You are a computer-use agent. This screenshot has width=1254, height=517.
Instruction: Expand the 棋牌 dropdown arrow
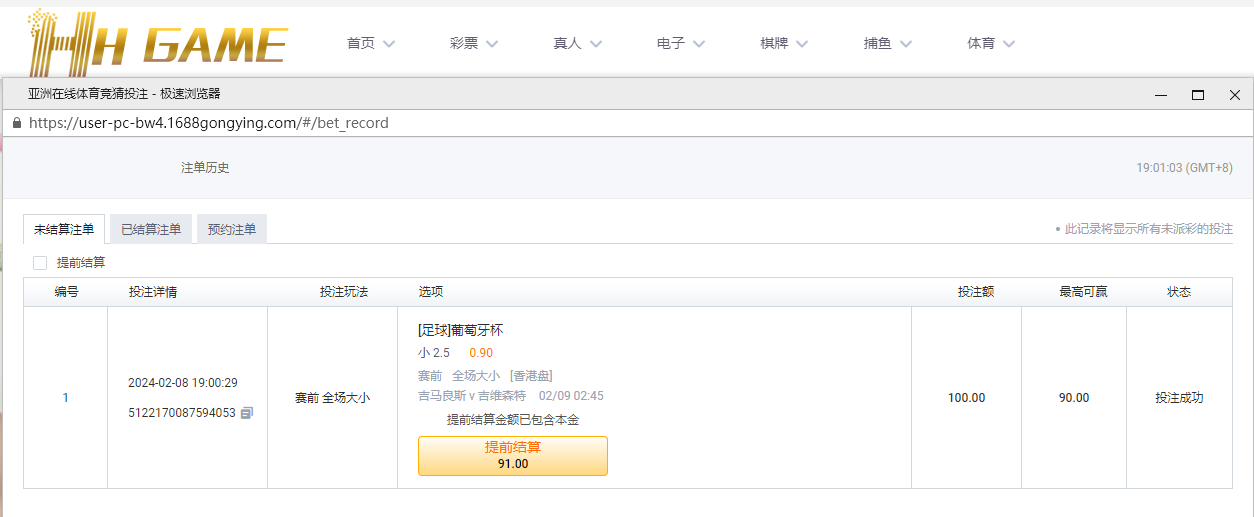tap(802, 44)
